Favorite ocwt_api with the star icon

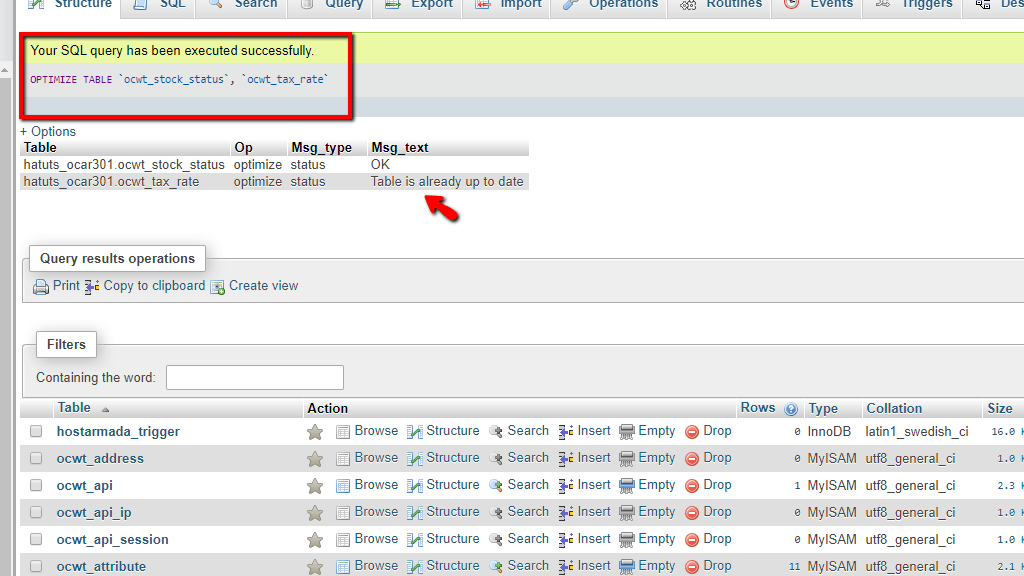pos(315,486)
